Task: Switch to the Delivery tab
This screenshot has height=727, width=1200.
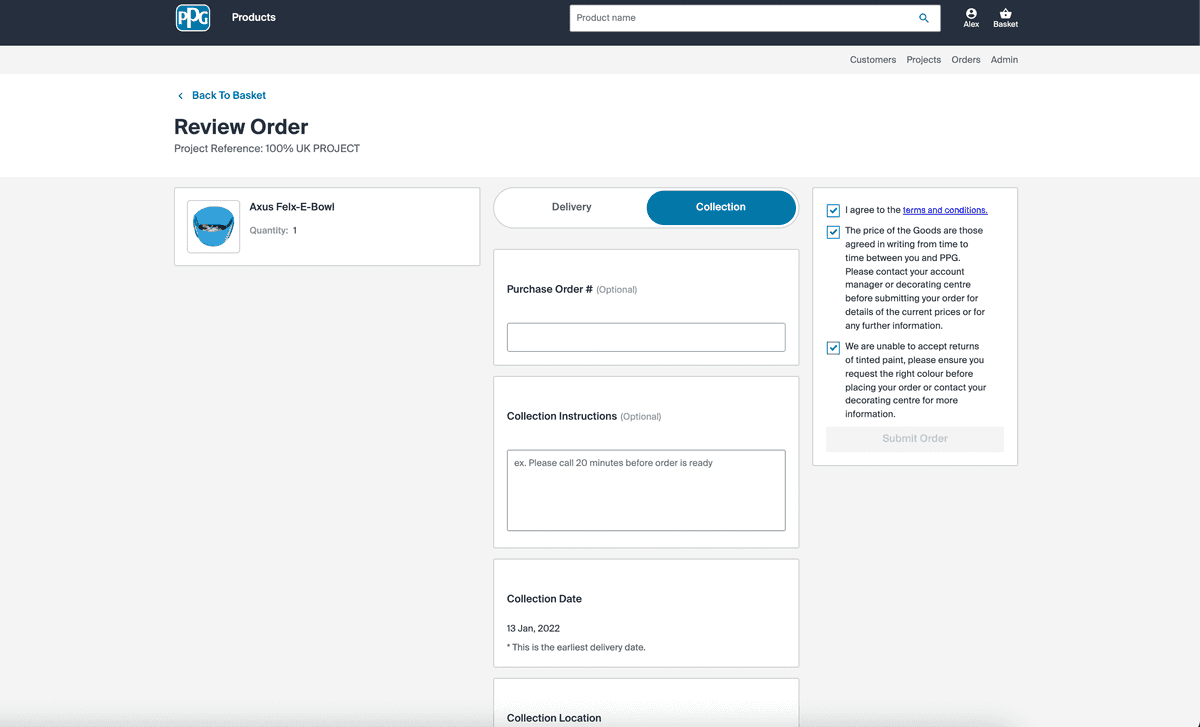Action: [571, 207]
